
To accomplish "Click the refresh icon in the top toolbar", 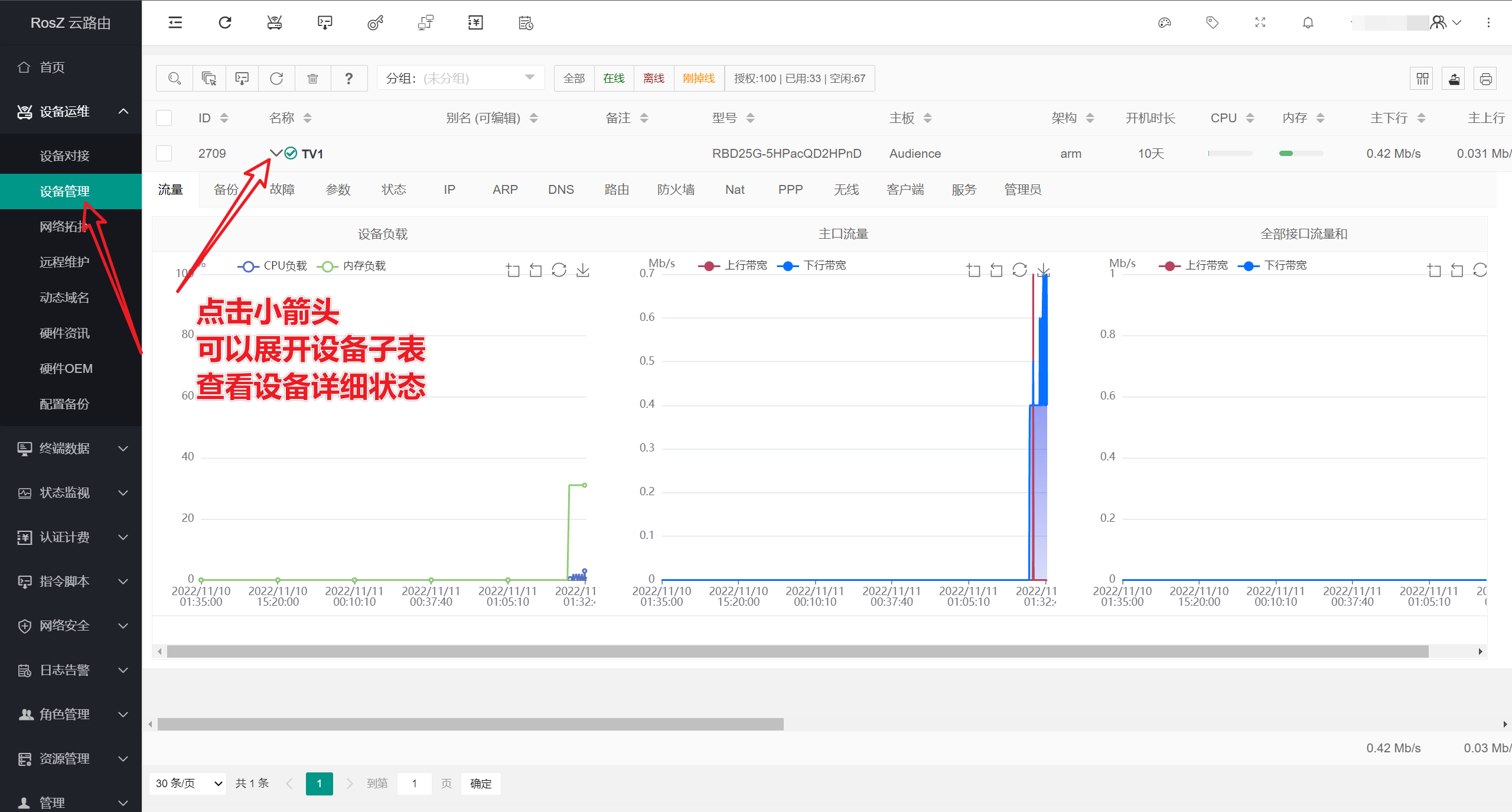I will point(224,22).
